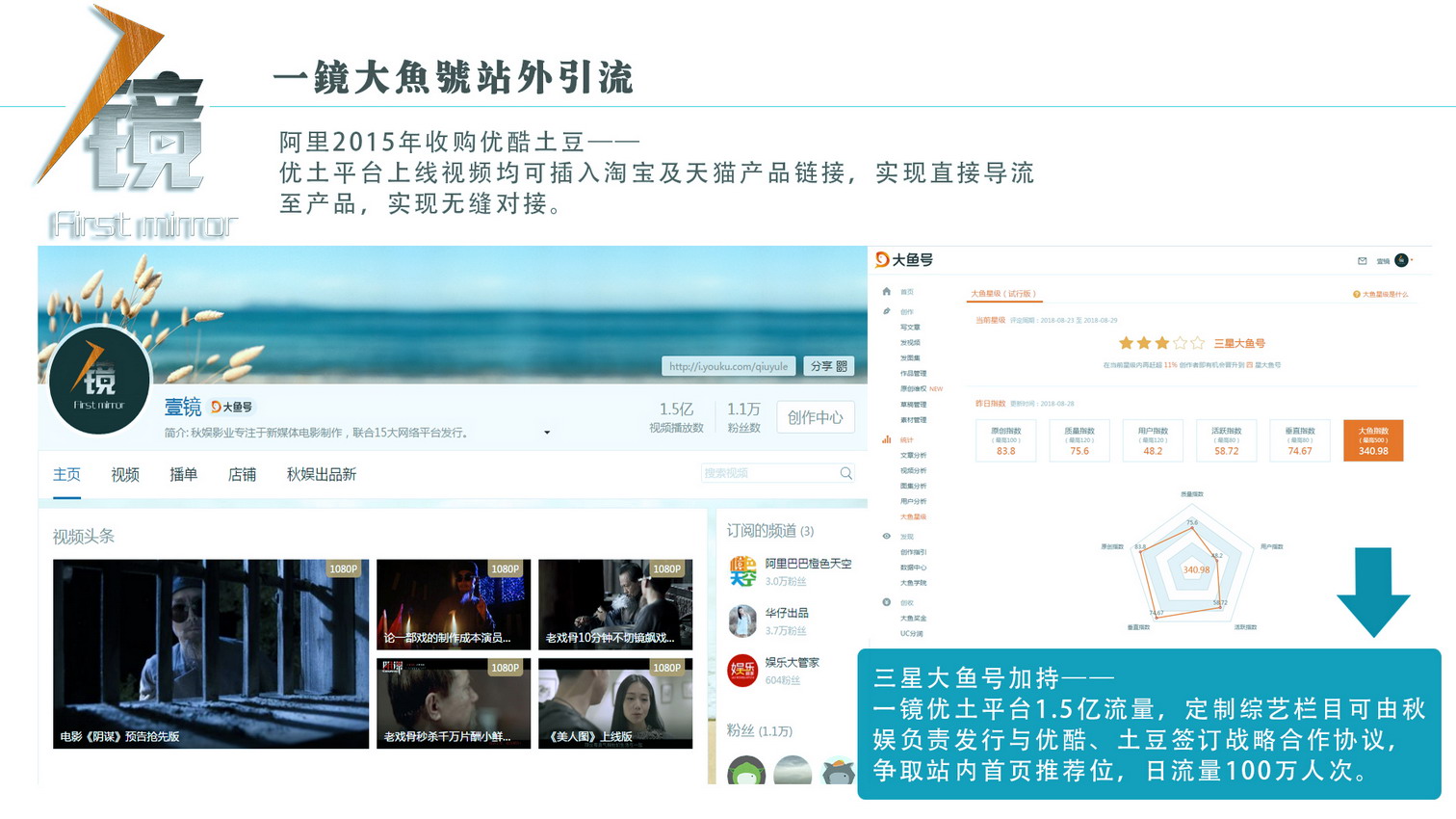1456x819 pixels.
Task: Open 发图集 in the sidebar
Action: click(910, 358)
